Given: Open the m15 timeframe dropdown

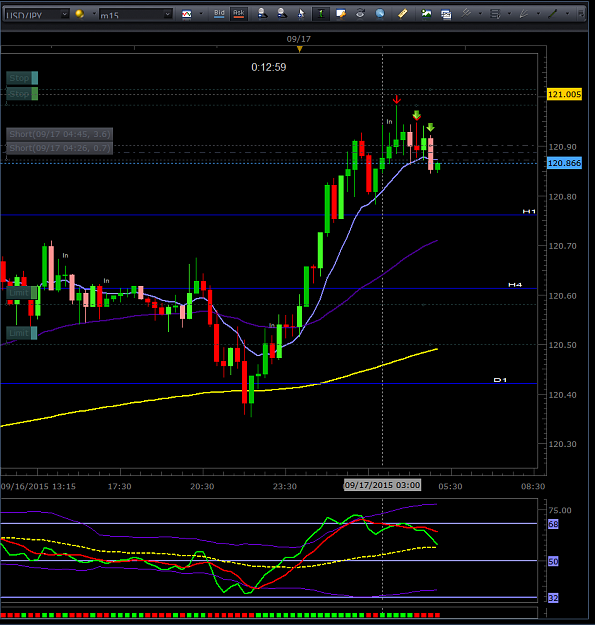Looking at the screenshot, I should click(x=168, y=14).
